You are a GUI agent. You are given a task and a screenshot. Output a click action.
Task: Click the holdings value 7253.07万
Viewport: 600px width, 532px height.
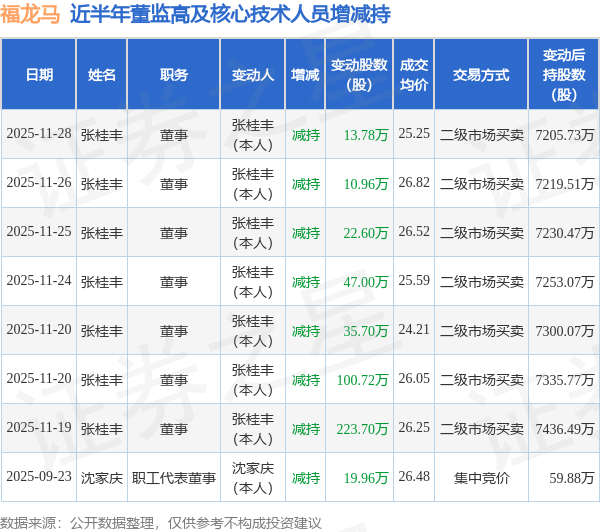click(x=565, y=282)
